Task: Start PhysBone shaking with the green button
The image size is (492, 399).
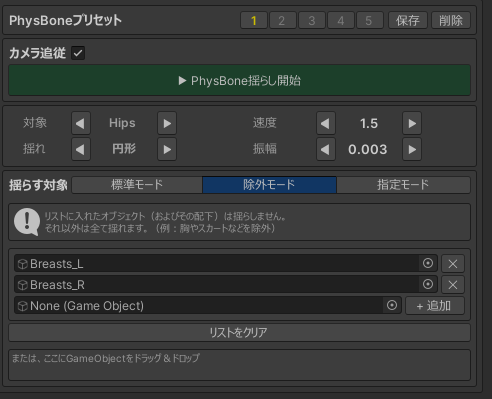Action: pyautogui.click(x=239, y=80)
